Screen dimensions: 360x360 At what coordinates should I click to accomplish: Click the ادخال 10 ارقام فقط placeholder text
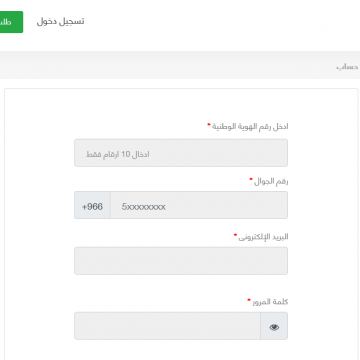point(118,155)
